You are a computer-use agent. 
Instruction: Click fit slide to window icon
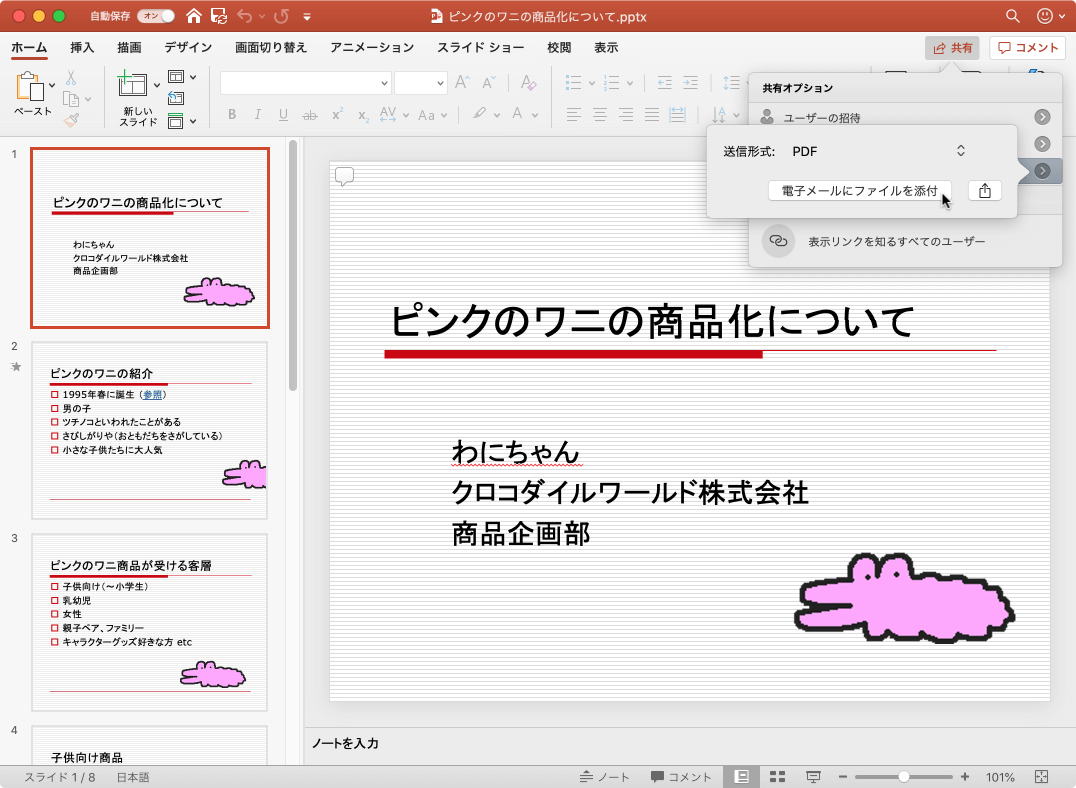coord(1041,777)
